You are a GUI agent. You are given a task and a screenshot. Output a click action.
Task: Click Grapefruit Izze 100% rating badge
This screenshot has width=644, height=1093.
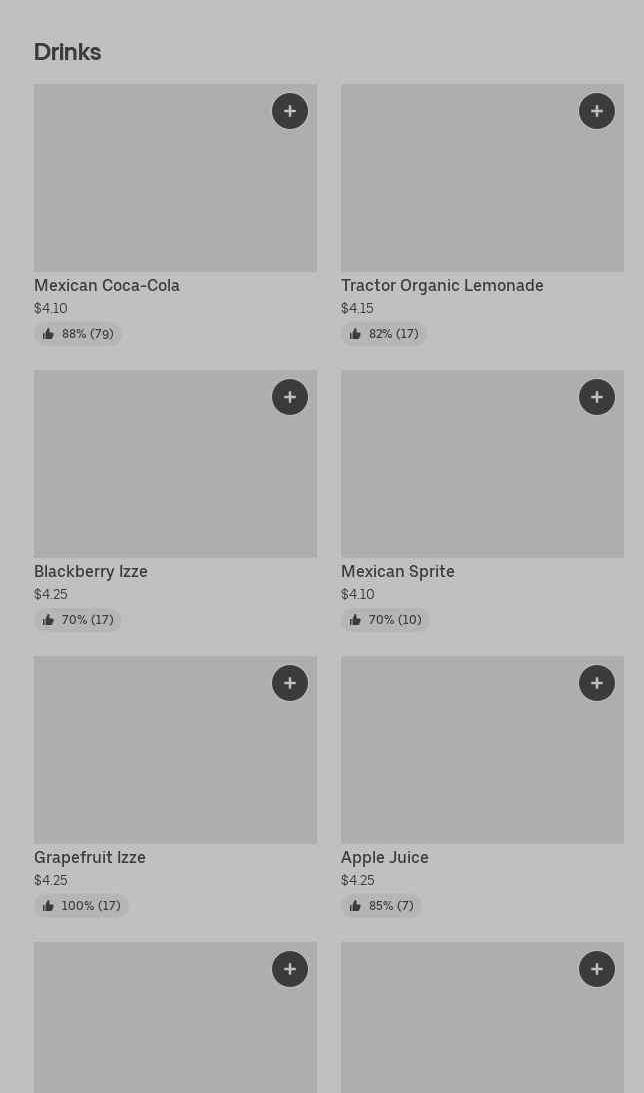[81, 906]
